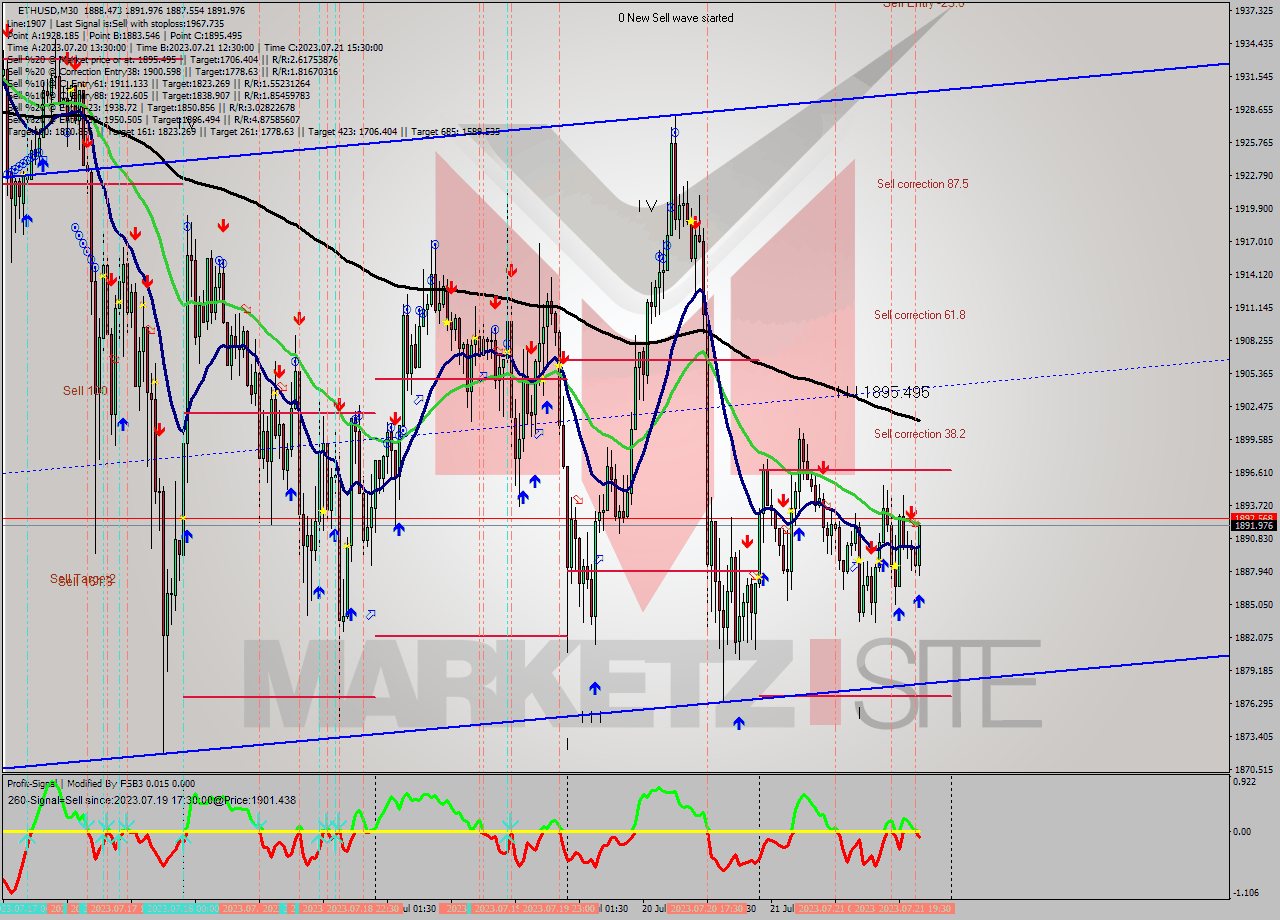Viewport: 1280px width, 920px height.
Task: Click the 'I I I 1895.496' wave label
Action: (882, 393)
